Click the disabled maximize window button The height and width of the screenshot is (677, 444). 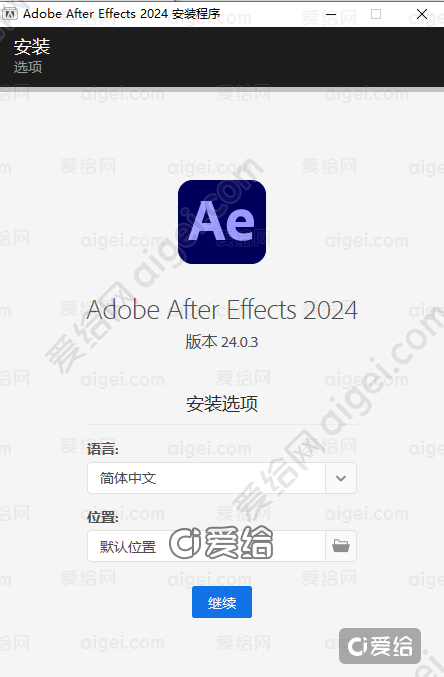tap(376, 14)
